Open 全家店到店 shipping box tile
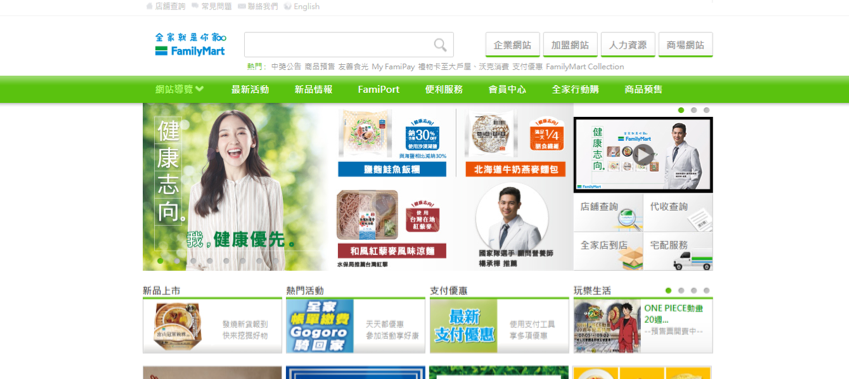This screenshot has width=849, height=379. (608, 252)
